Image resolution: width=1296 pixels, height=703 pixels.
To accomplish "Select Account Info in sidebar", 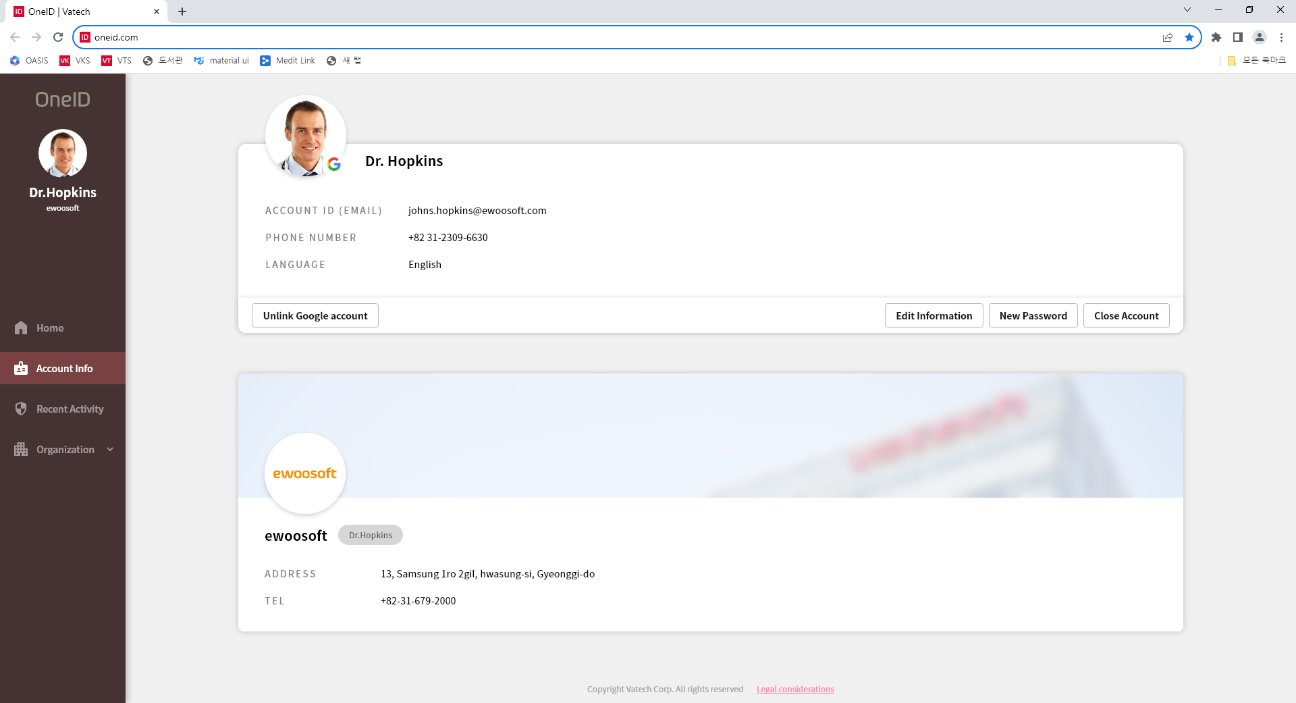I will (63, 368).
